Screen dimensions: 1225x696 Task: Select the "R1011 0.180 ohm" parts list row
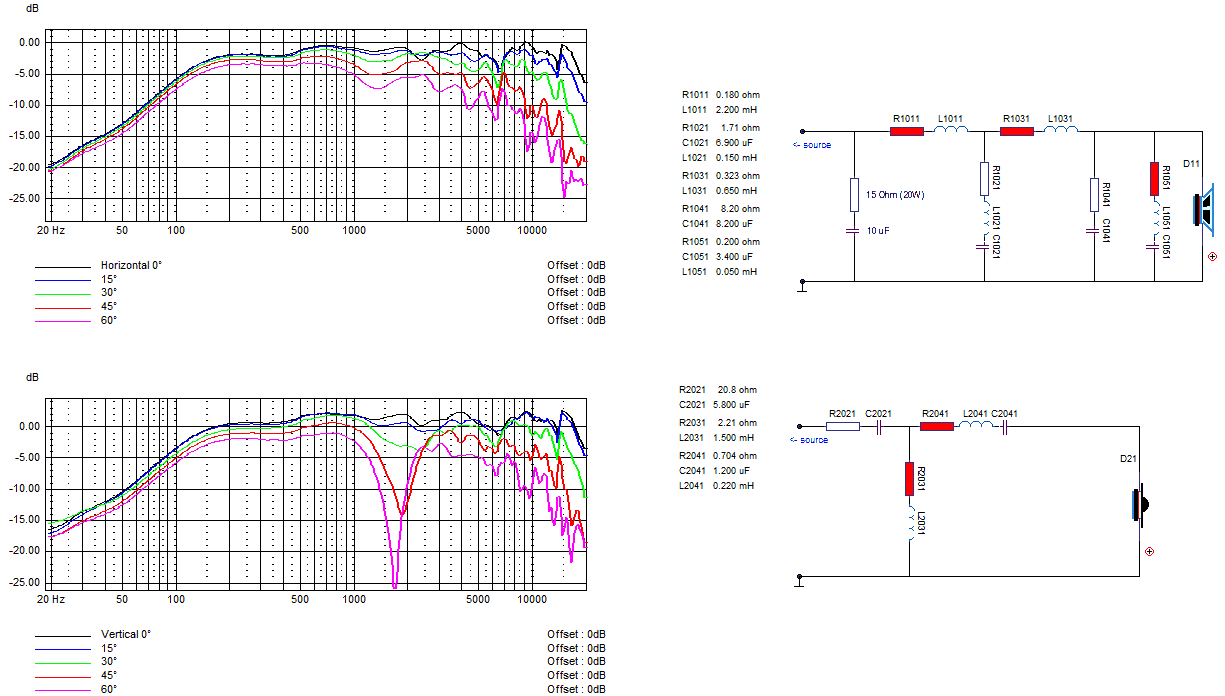720,95
